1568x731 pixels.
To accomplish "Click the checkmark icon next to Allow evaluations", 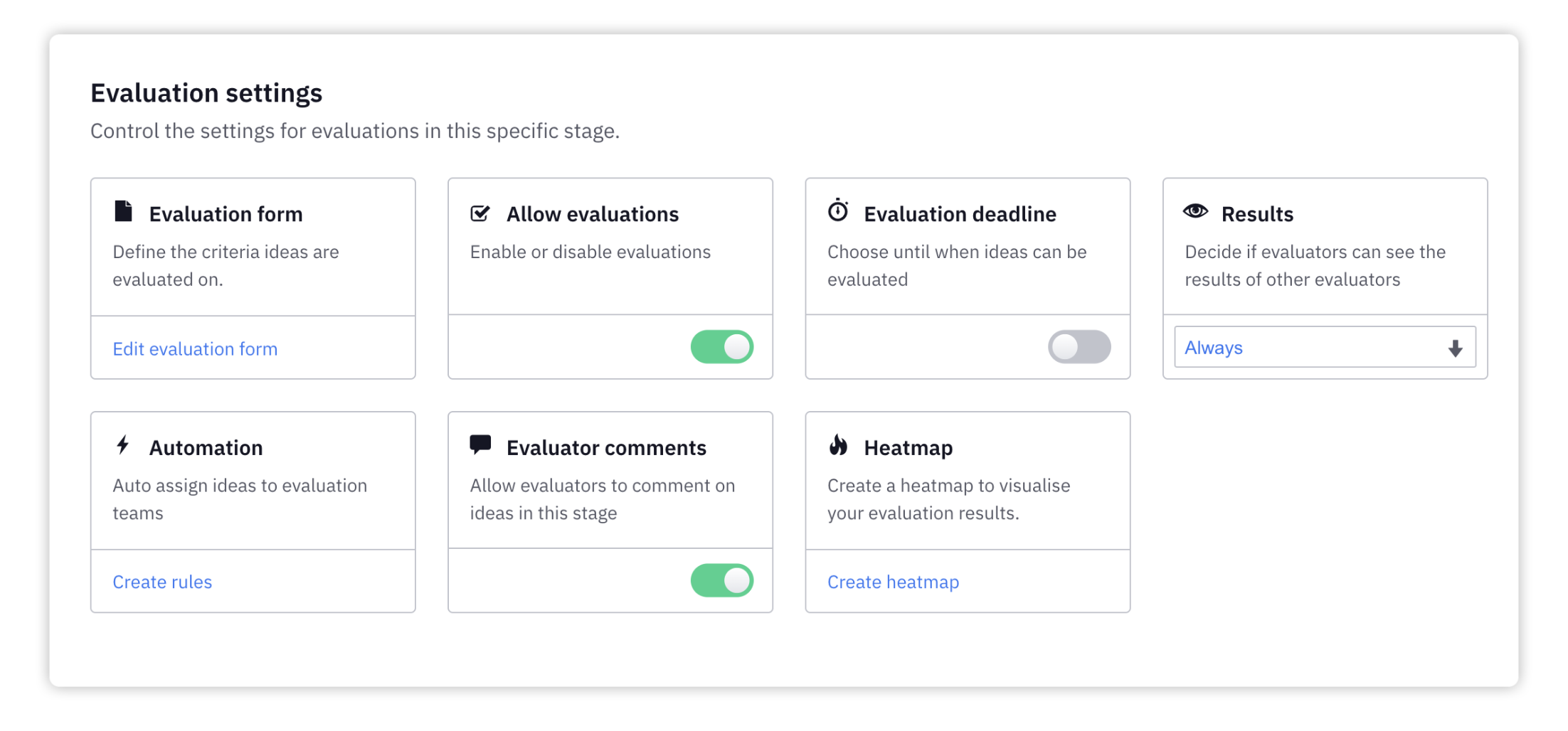I will coord(480,213).
